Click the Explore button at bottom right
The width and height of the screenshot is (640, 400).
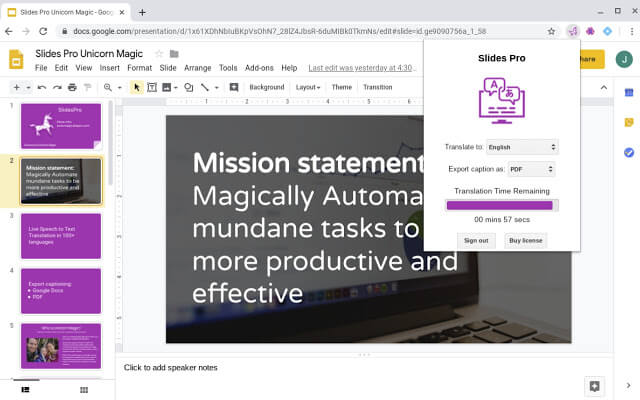(x=595, y=386)
